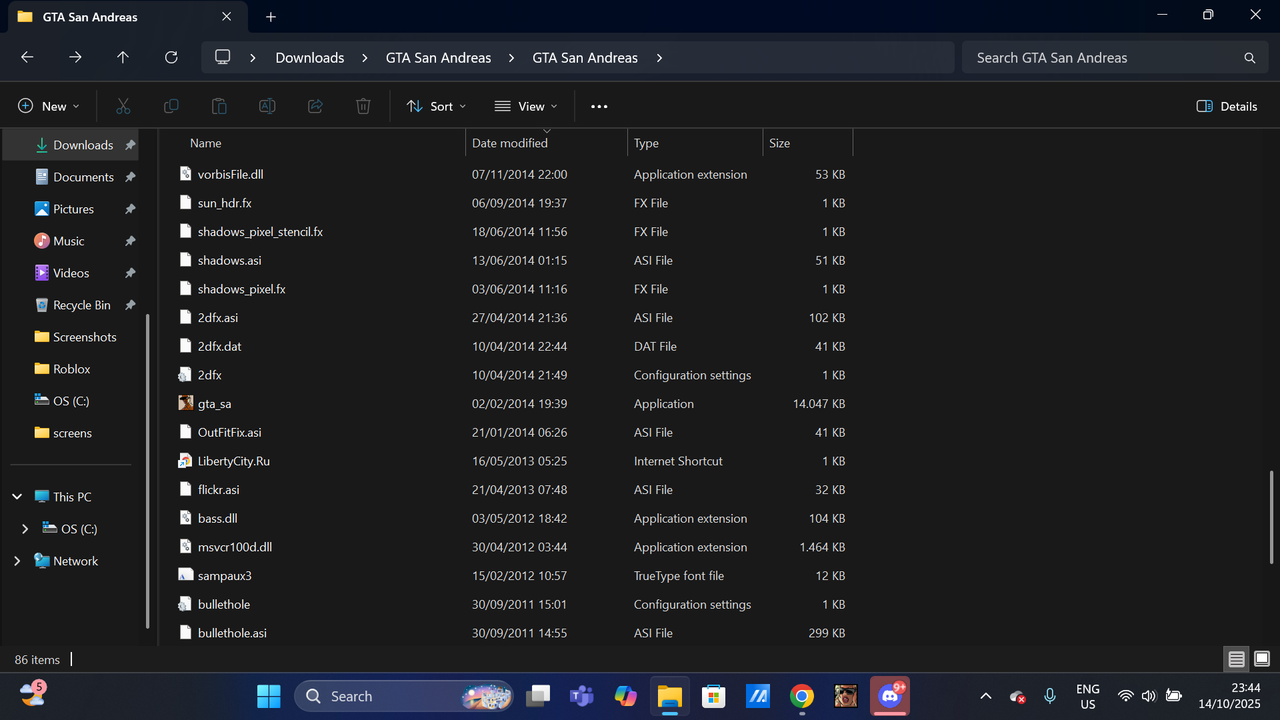Add a new tab

pos(271,17)
